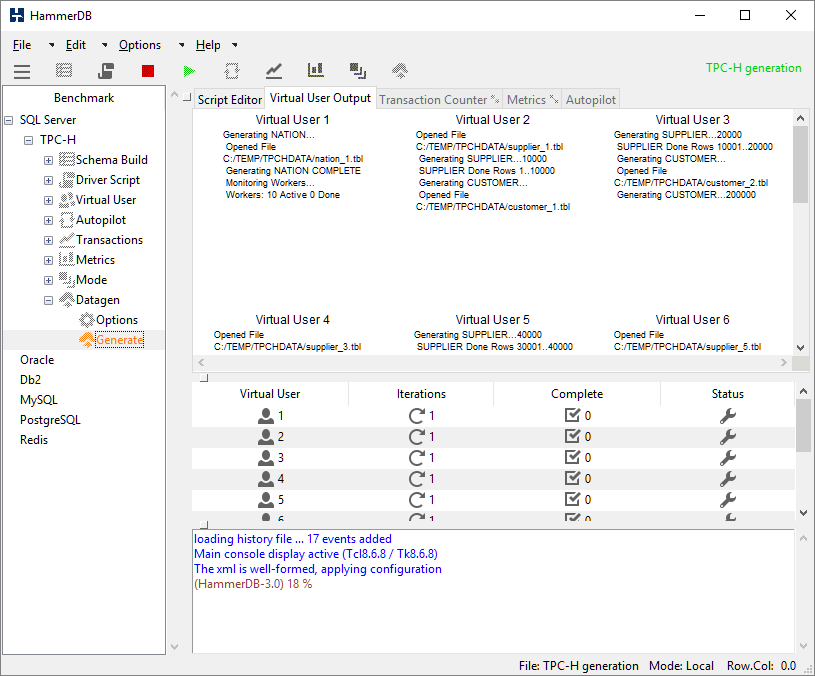Click the output pane's horizontal scroll right arrow
Image resolution: width=815 pixels, height=676 pixels.
pyautogui.click(x=784, y=363)
